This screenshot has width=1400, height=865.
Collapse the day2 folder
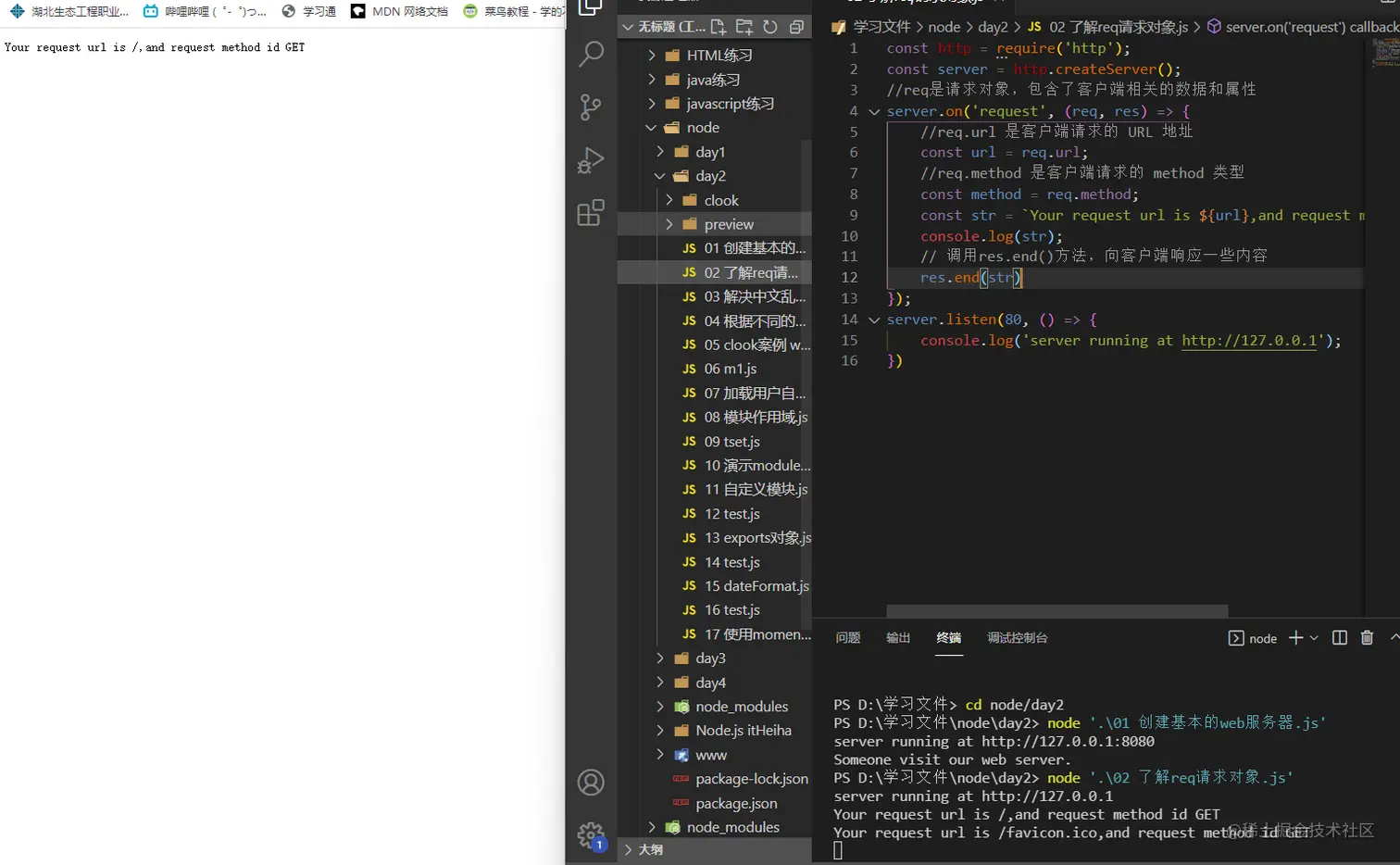pyautogui.click(x=660, y=176)
